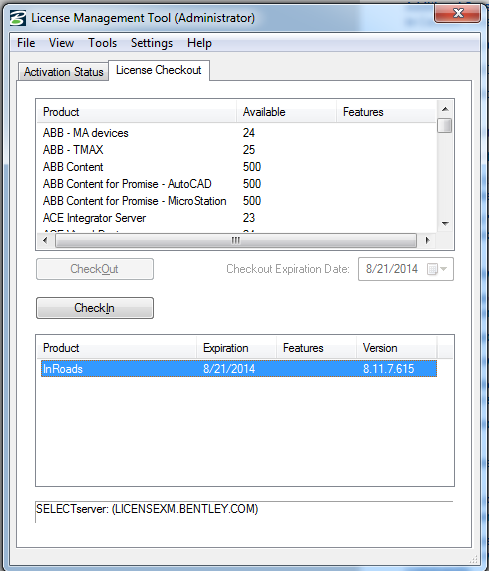Click the Features header in available list
Screen dimensions: 489x571
point(386,112)
